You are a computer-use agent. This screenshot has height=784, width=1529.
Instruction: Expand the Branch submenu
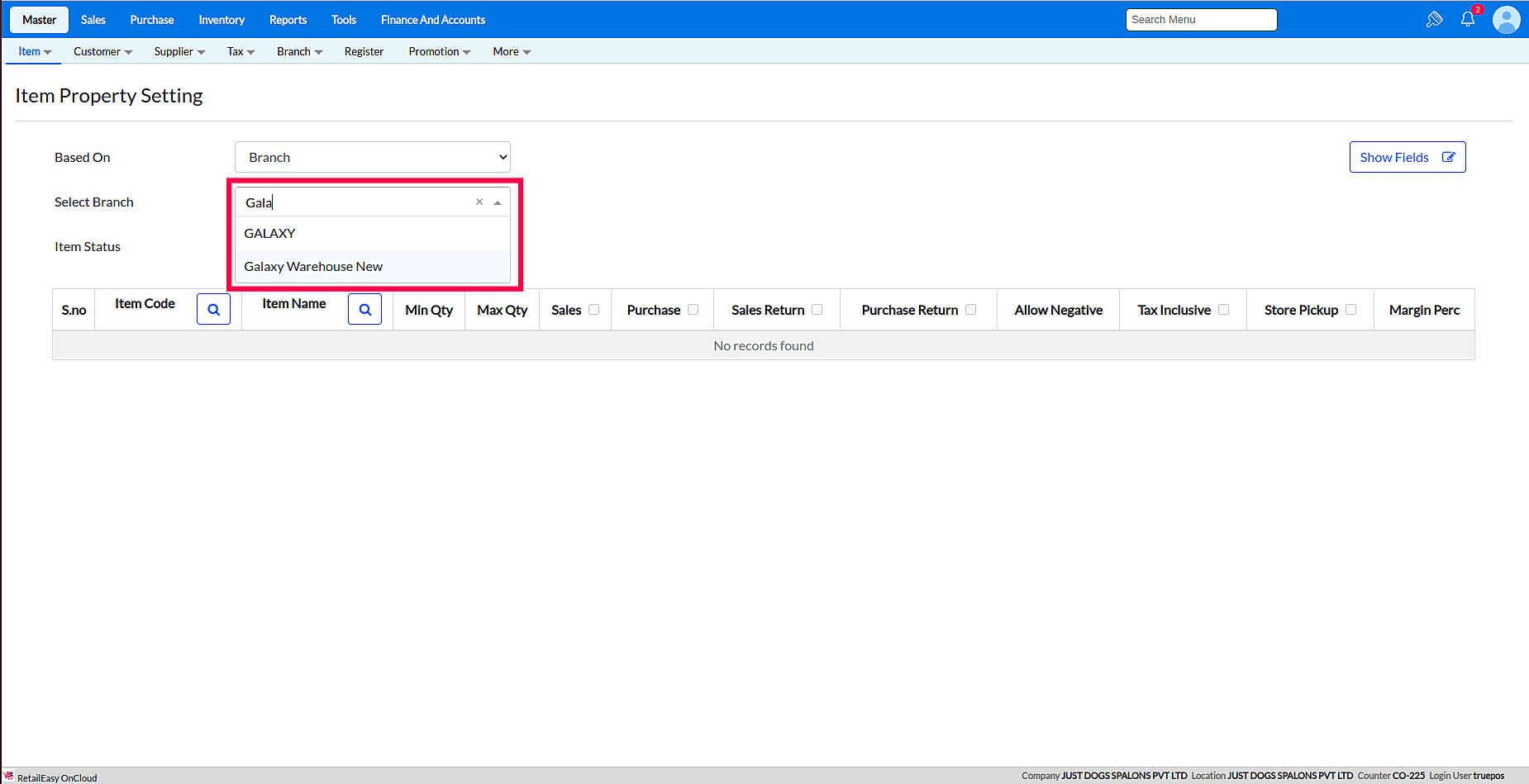pos(299,51)
